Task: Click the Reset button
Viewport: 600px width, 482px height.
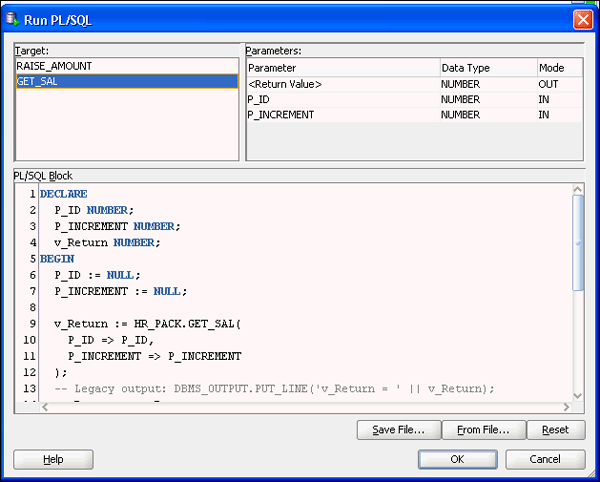Action: pyautogui.click(x=556, y=430)
